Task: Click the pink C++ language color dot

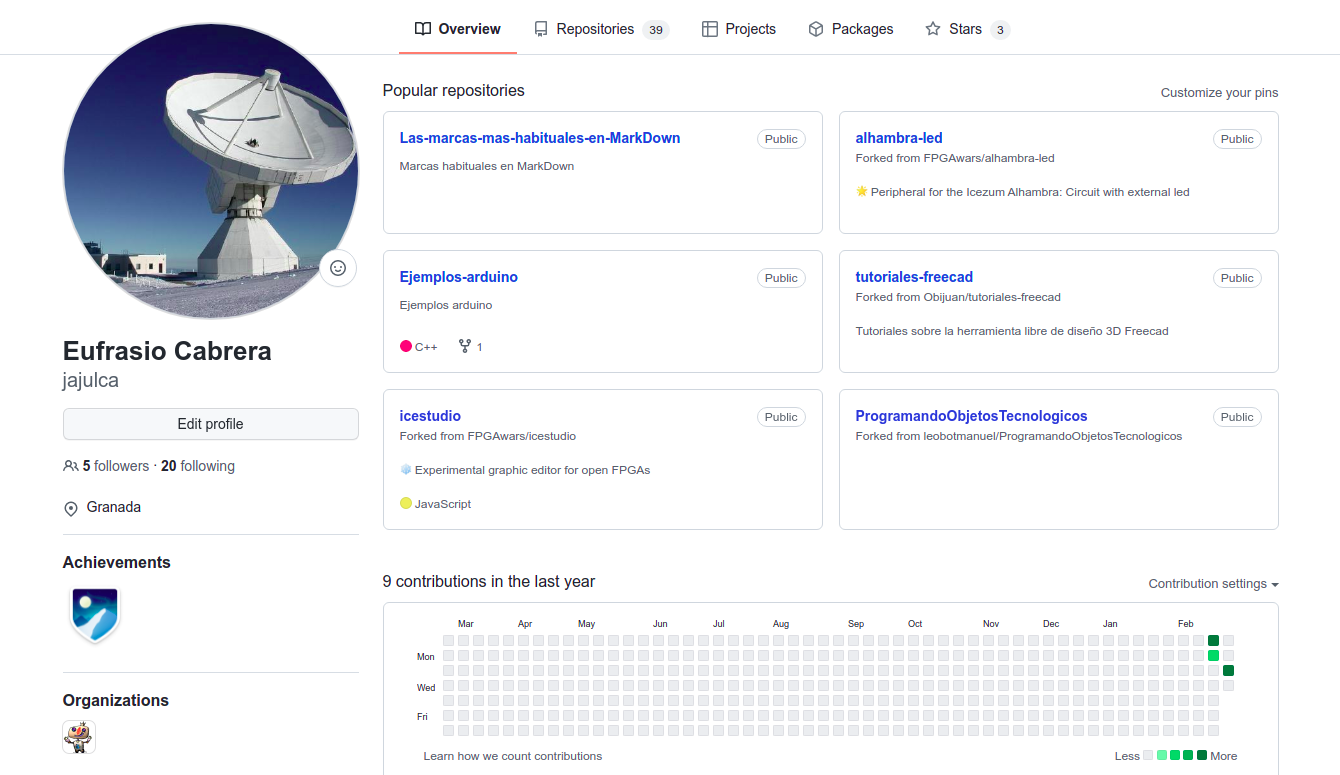Action: click(406, 347)
